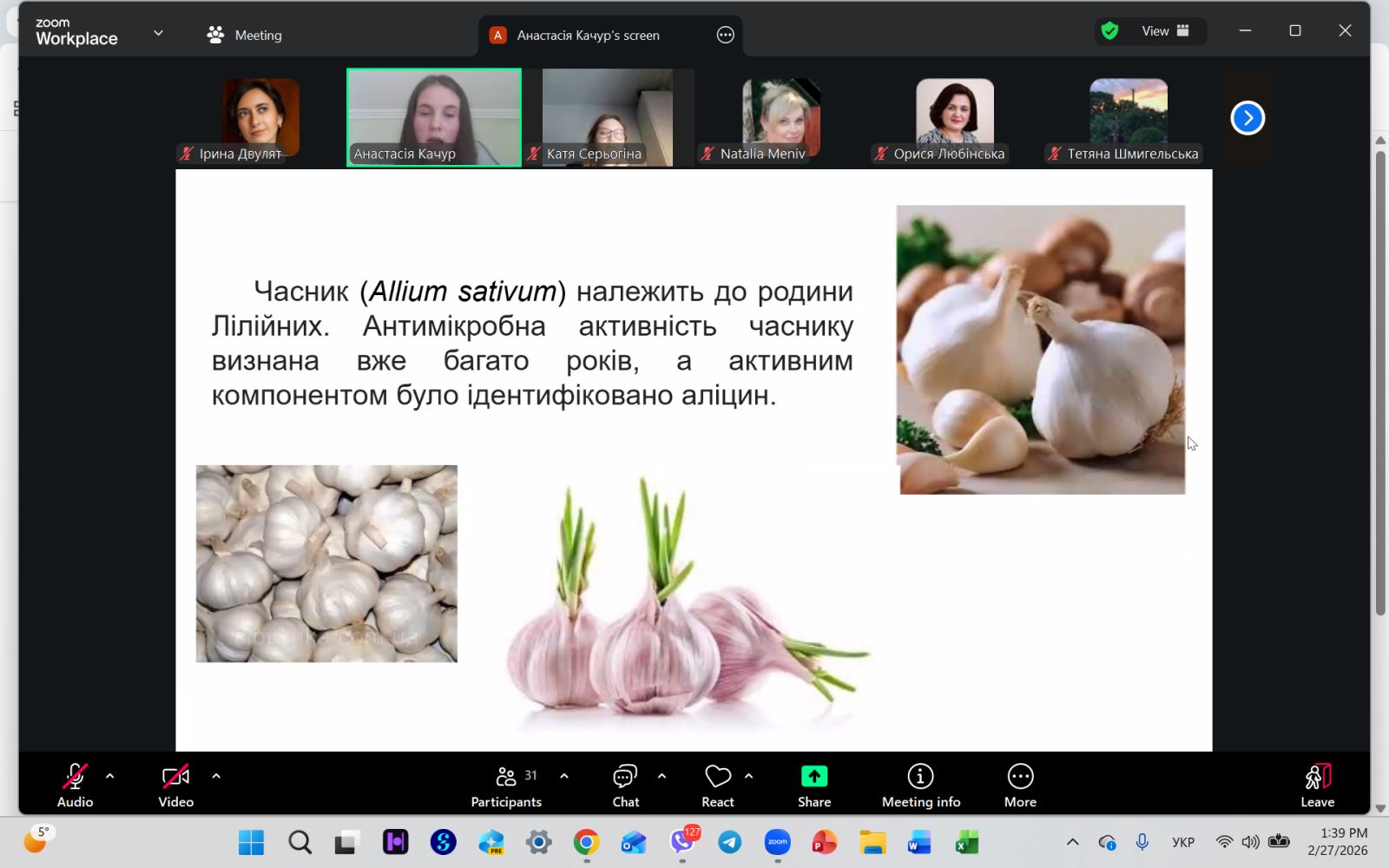The height and width of the screenshot is (868, 1389).
Task: Expand video settings arrow next to Video
Action: [216, 776]
